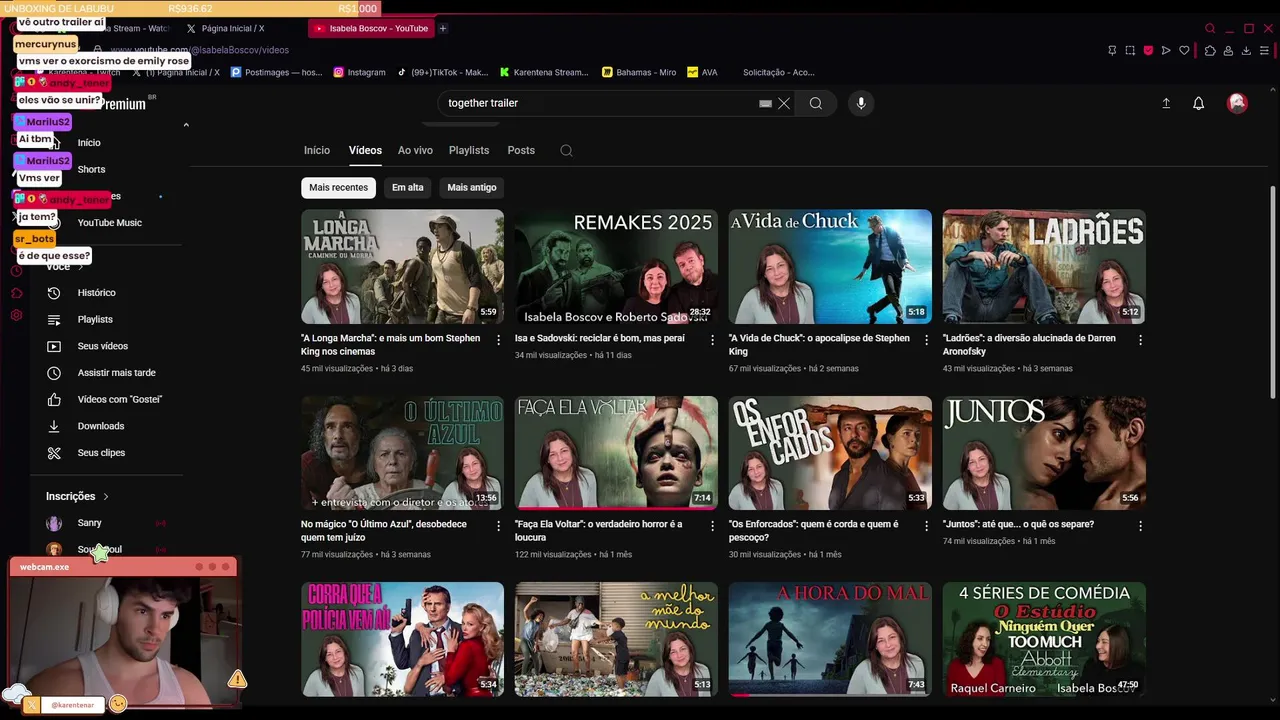Switch to Playlists channel tab
Image resolution: width=1280 pixels, height=720 pixels.
coord(469,150)
